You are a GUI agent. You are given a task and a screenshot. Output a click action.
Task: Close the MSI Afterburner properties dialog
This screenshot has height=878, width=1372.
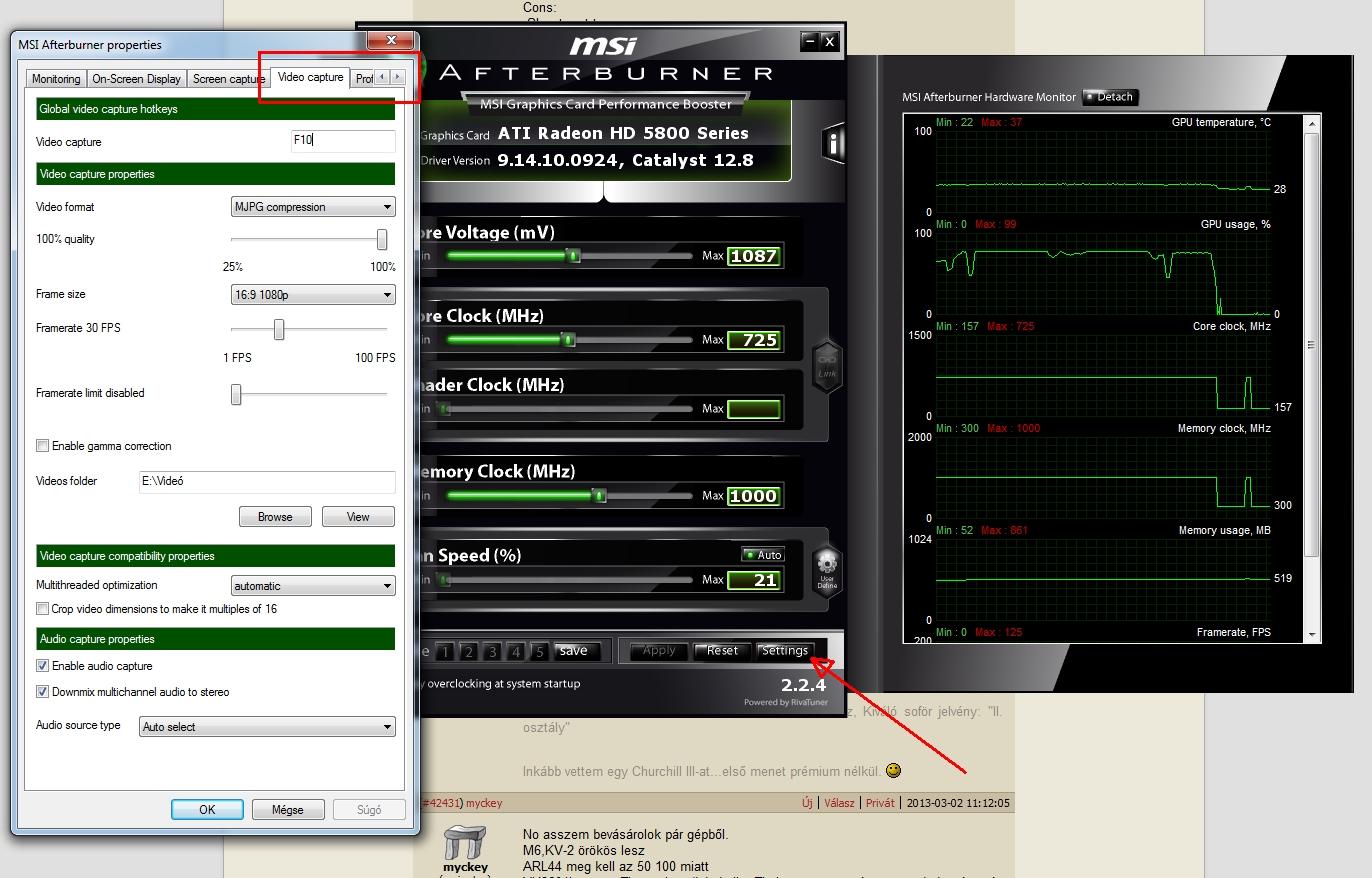(x=391, y=41)
